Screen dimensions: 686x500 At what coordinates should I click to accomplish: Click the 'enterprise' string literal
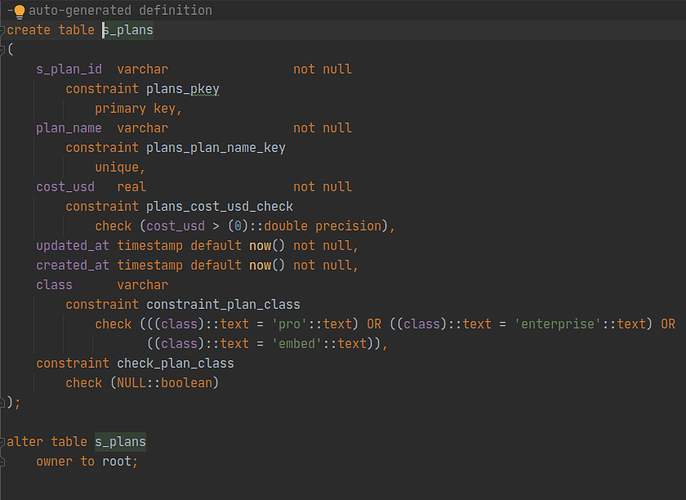[558, 324]
